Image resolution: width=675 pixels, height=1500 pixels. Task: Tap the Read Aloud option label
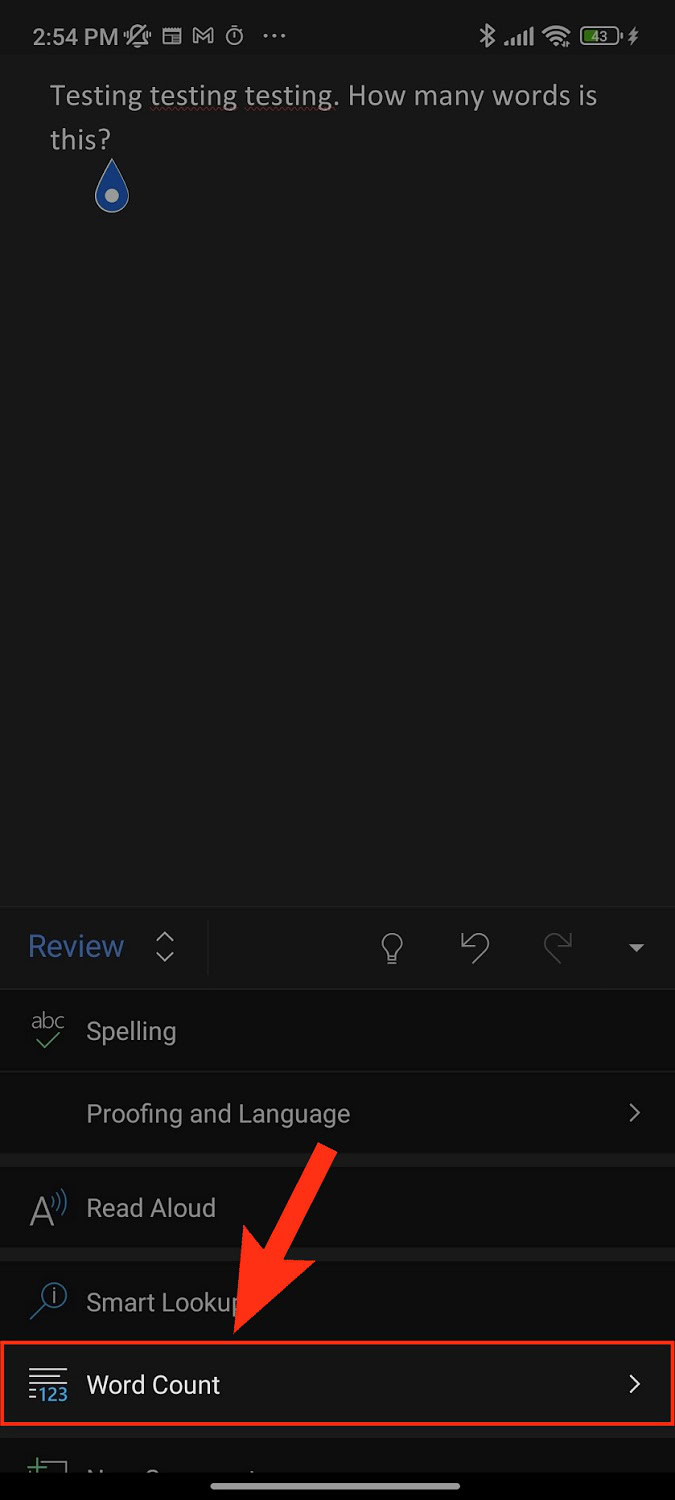[x=151, y=1208]
